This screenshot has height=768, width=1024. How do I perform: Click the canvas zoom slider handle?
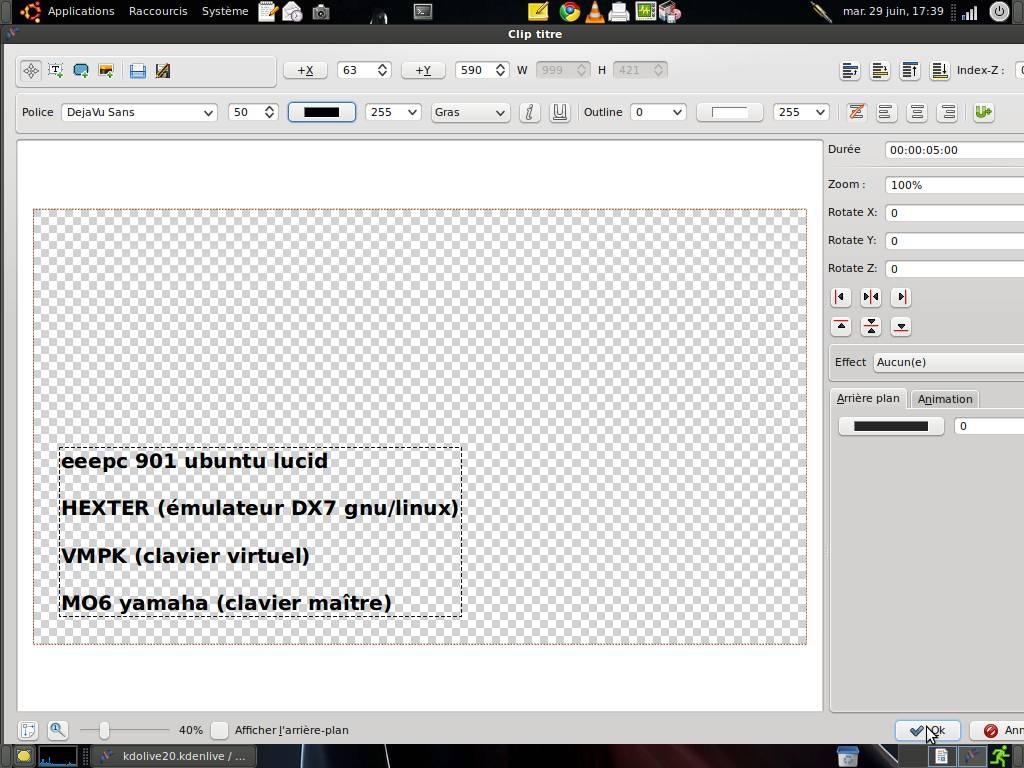[x=104, y=730]
